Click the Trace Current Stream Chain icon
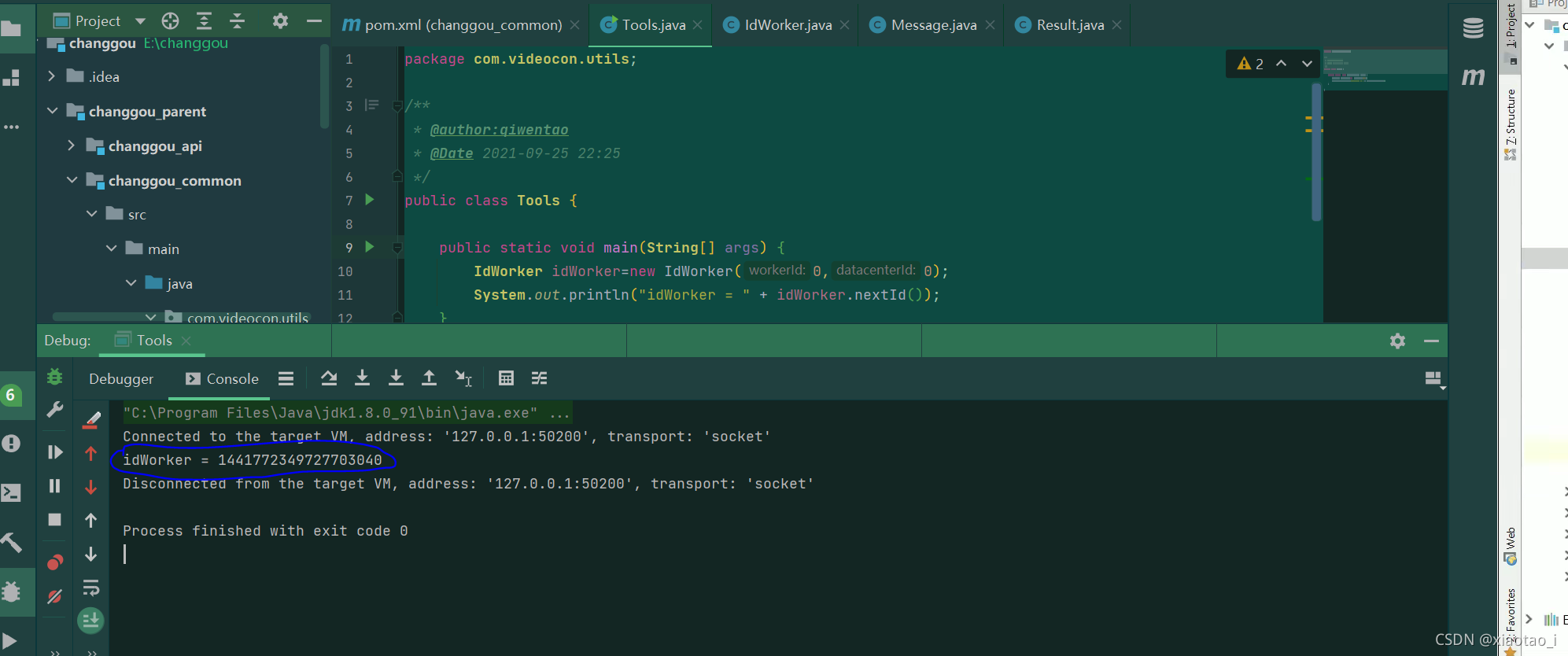Screen dimensions: 1568x656 tap(539, 378)
